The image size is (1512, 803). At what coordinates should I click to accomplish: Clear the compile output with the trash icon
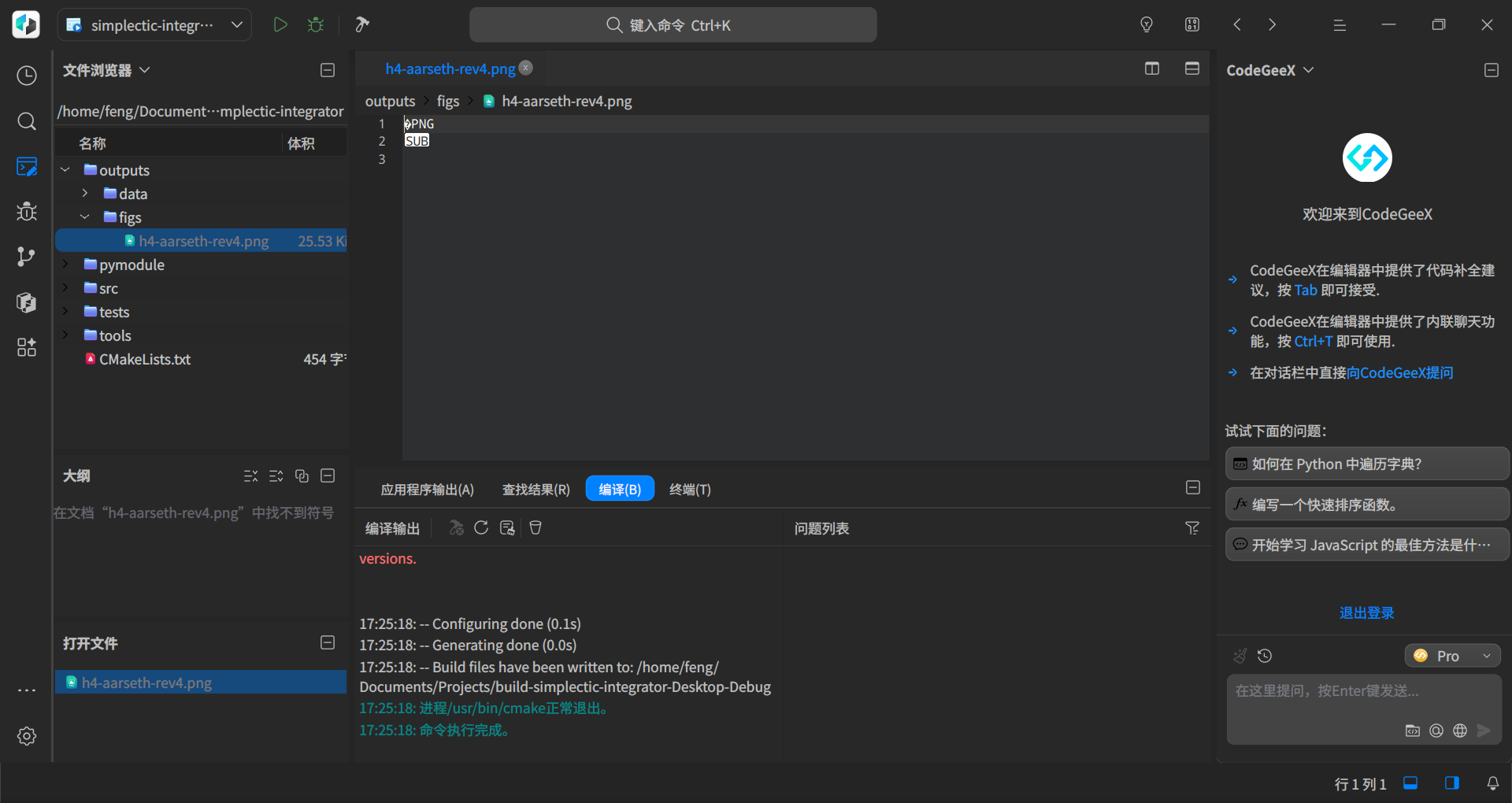tap(535, 527)
